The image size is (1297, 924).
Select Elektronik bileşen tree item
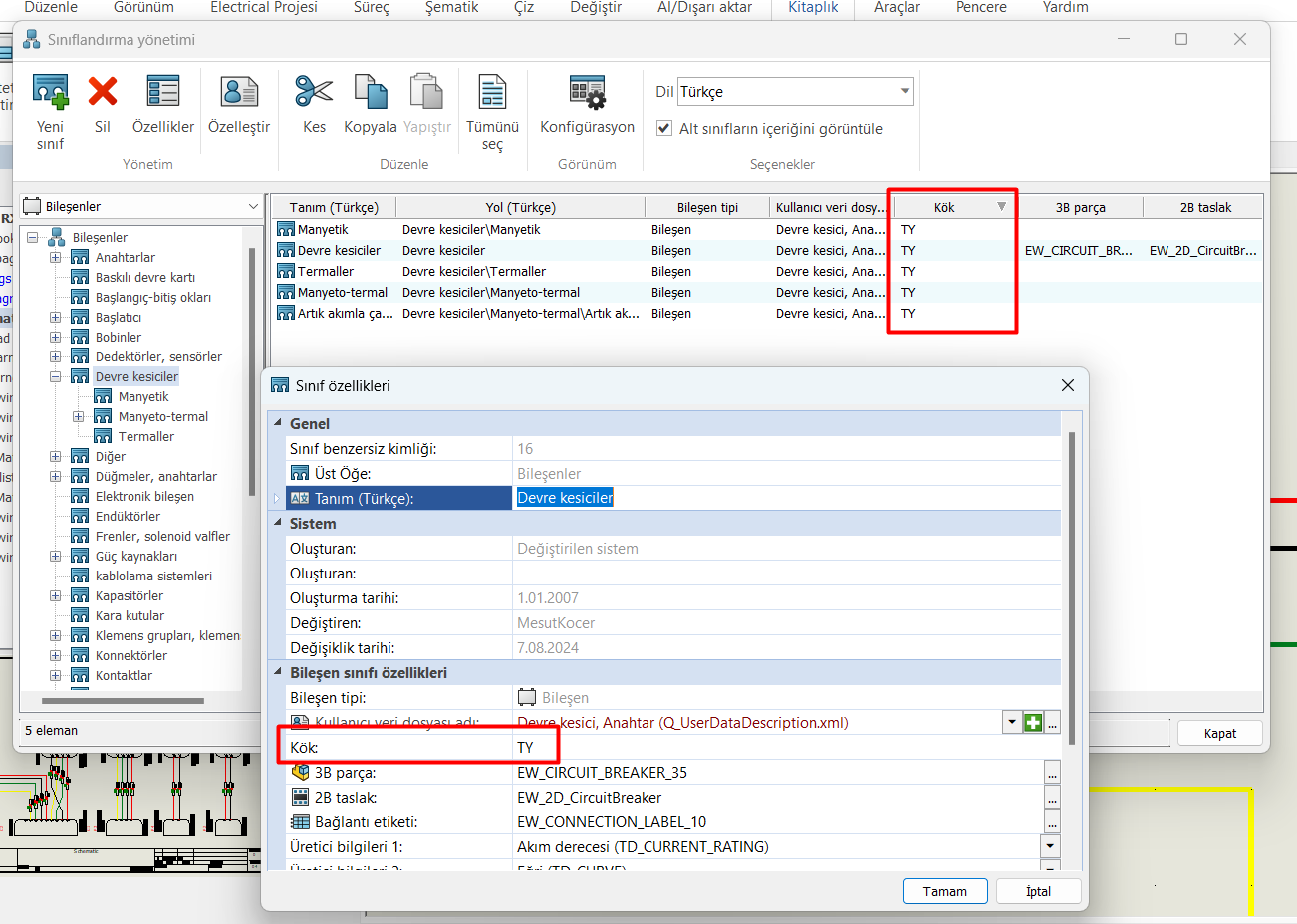[x=144, y=496]
